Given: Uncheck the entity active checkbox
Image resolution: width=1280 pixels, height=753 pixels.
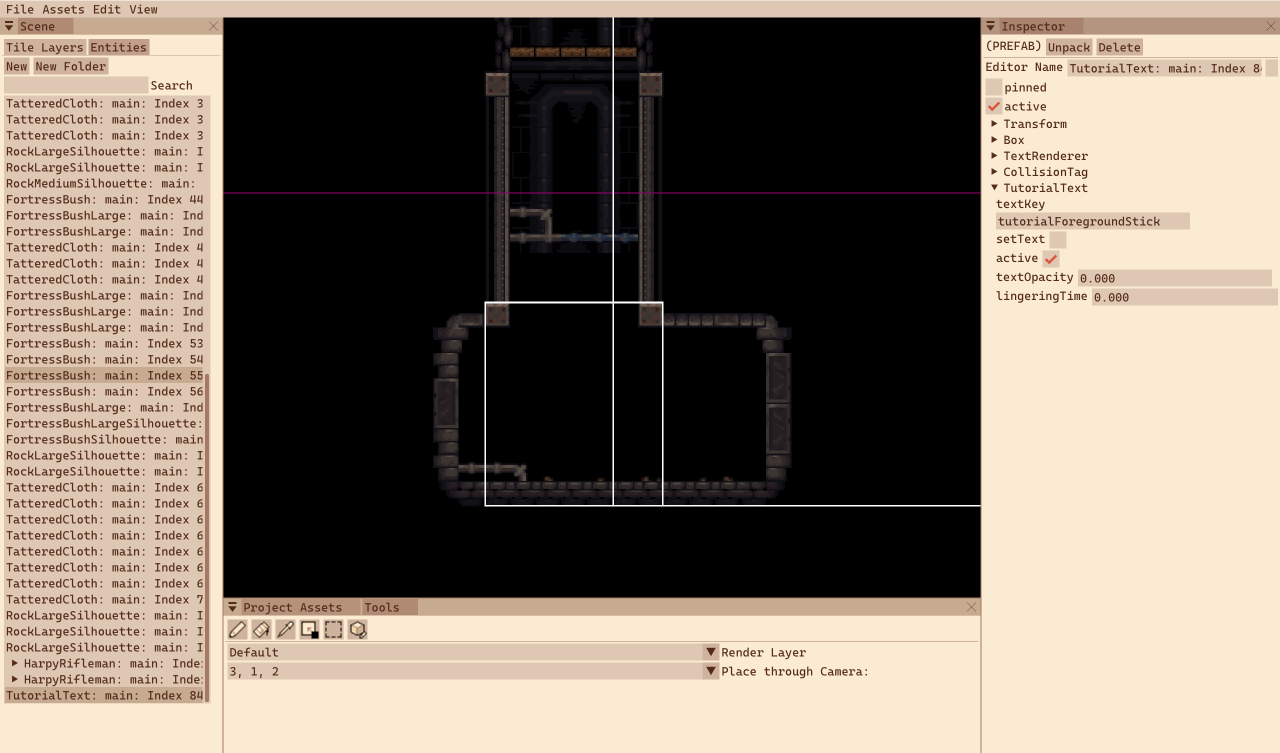Looking at the screenshot, I should pos(993,106).
